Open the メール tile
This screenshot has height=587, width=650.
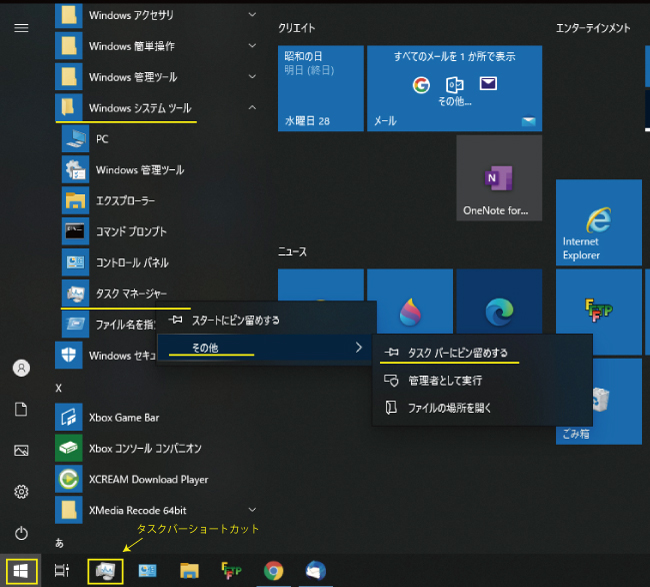tap(454, 88)
